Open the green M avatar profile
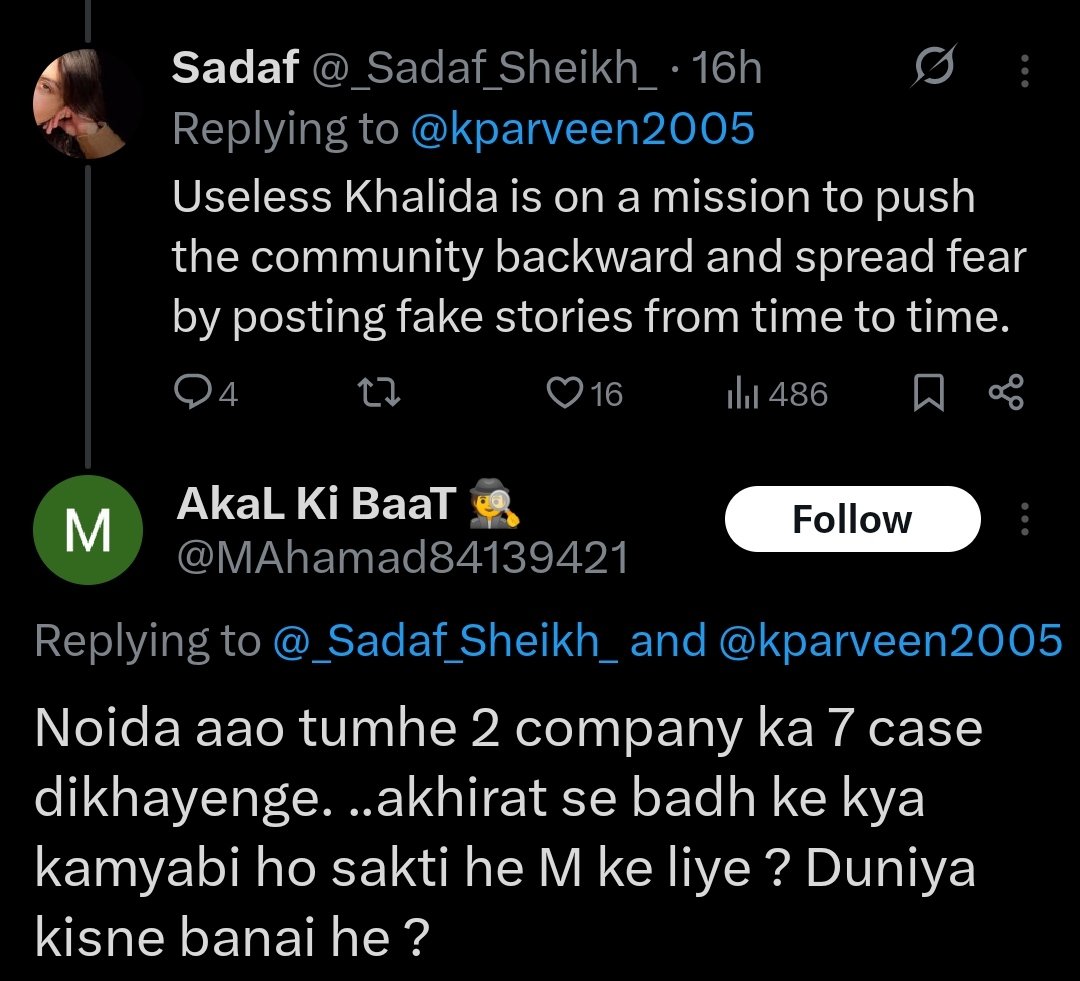 [87, 531]
